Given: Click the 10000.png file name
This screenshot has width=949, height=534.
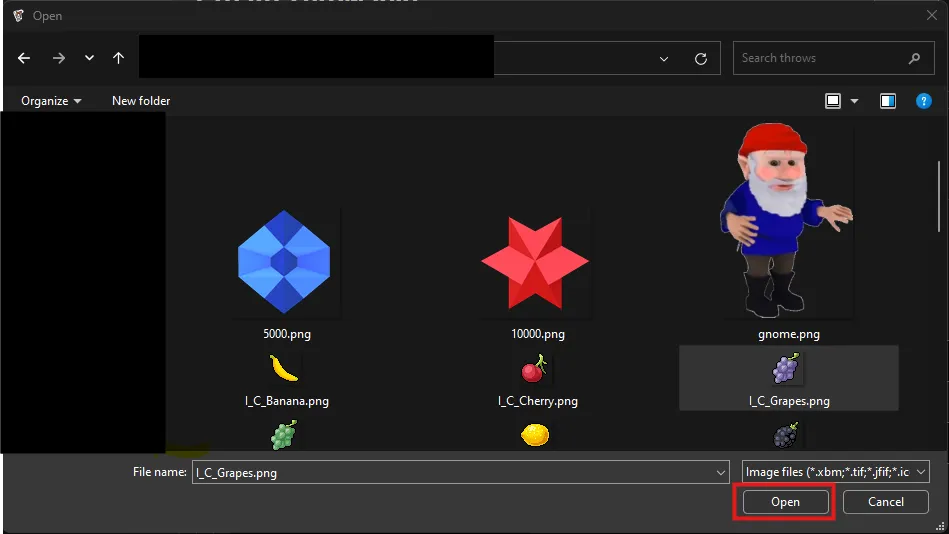Looking at the screenshot, I should tap(537, 334).
